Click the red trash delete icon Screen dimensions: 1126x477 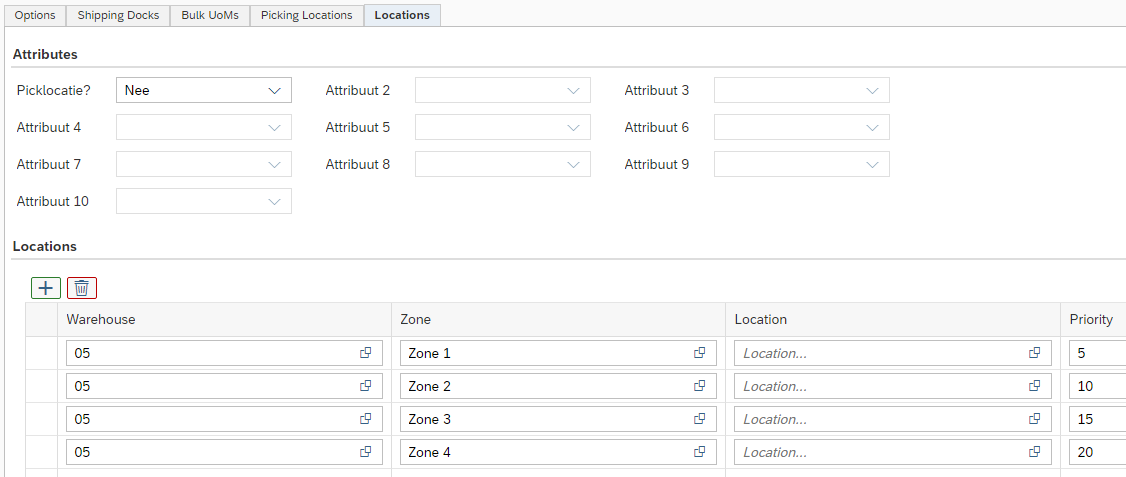click(x=82, y=288)
